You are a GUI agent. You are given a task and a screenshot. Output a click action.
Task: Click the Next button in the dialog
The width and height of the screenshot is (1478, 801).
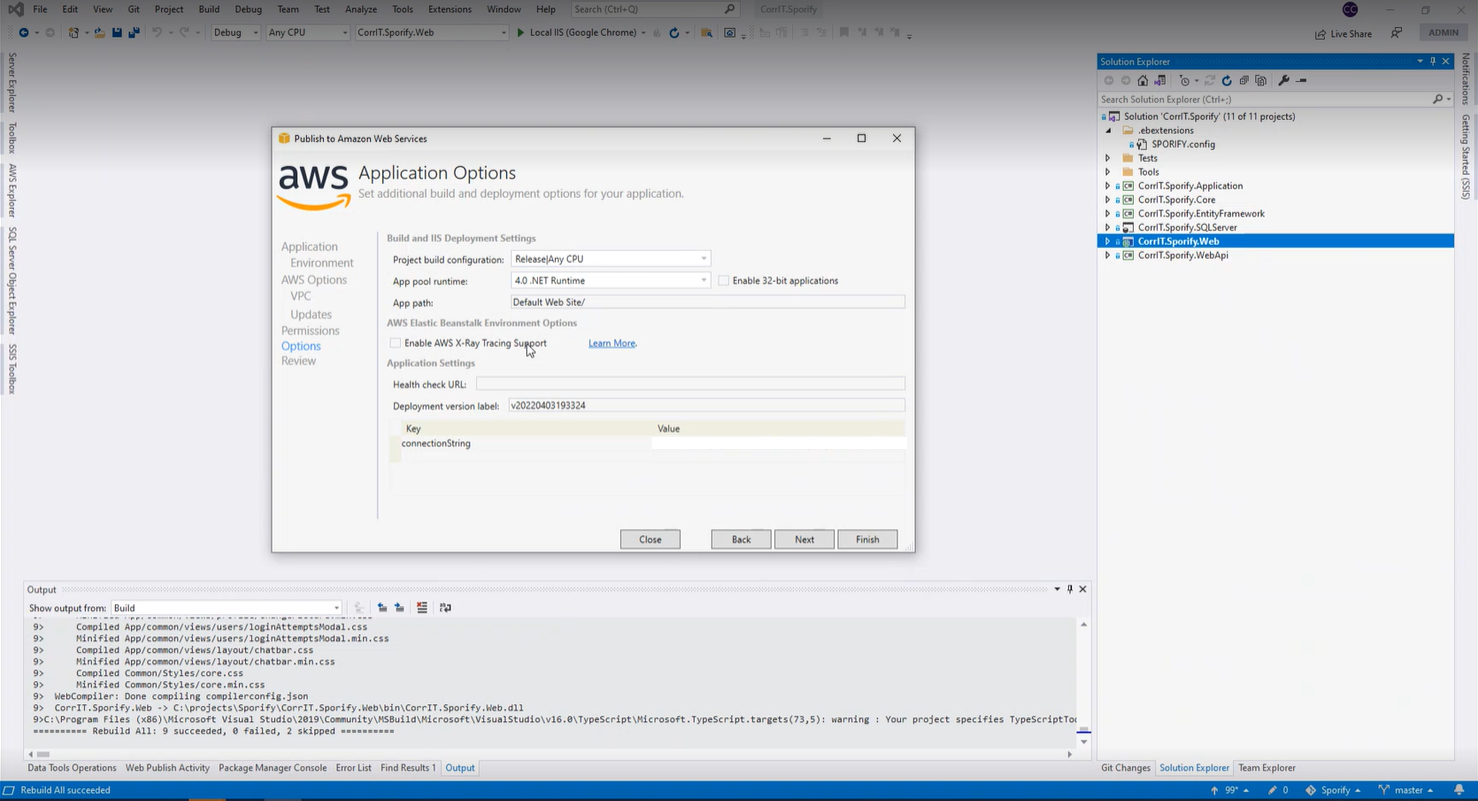(804, 539)
